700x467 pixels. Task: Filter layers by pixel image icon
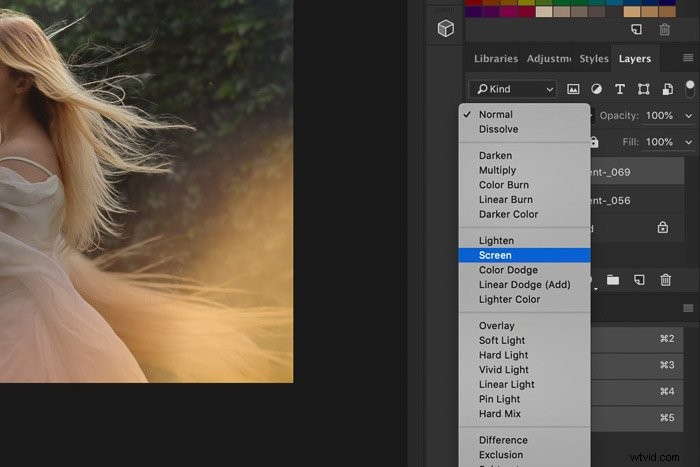[x=573, y=89]
